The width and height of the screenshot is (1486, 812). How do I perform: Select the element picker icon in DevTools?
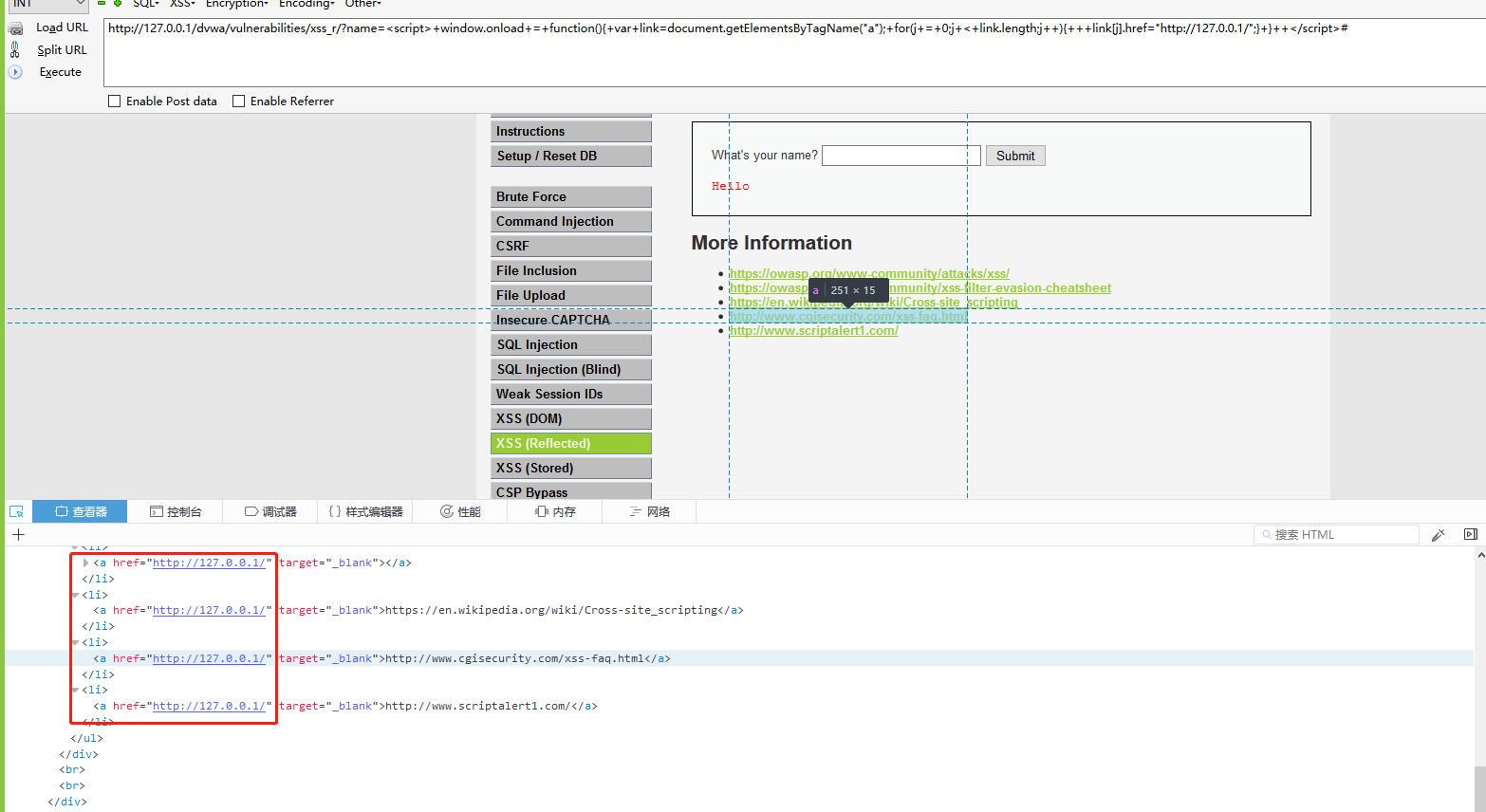16,511
